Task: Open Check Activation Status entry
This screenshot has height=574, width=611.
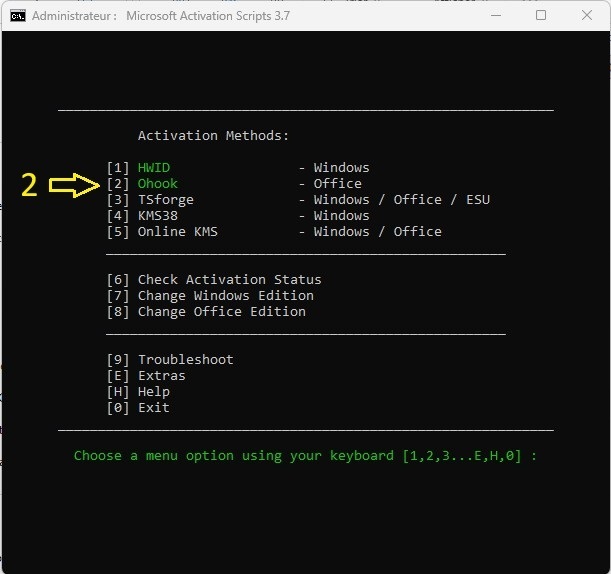Action: click(229, 280)
